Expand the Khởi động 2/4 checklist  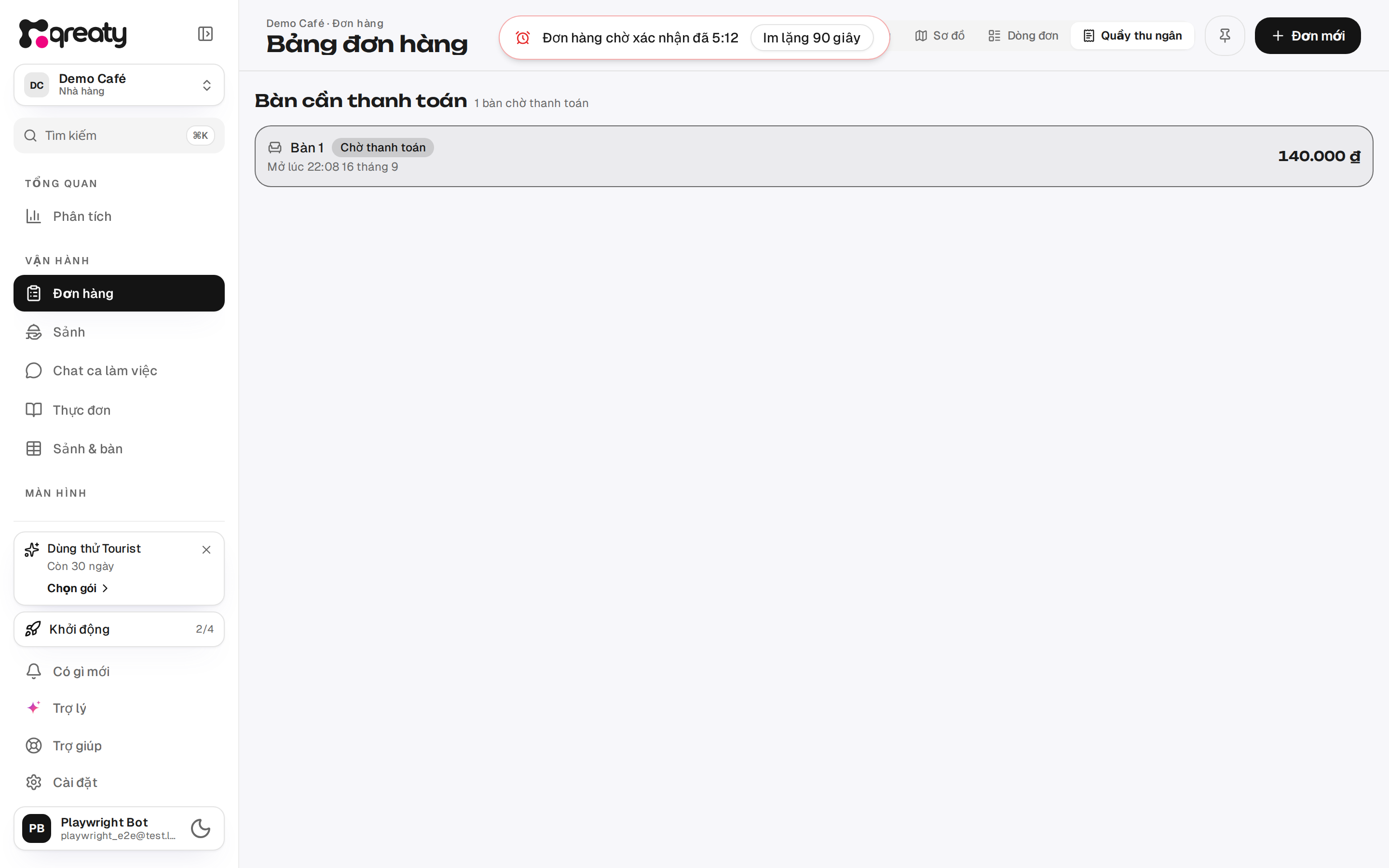[119, 629]
